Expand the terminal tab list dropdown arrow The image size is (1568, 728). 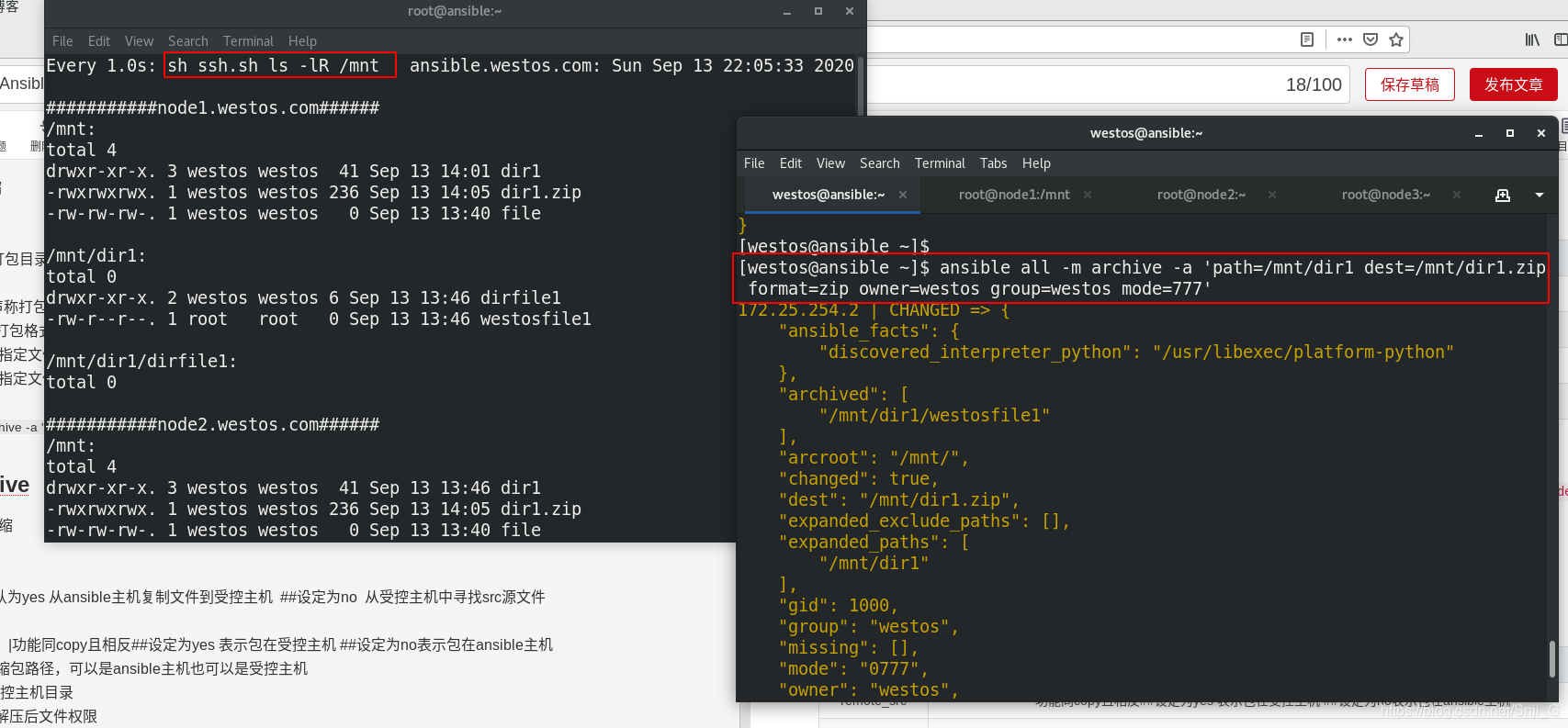coord(1540,195)
